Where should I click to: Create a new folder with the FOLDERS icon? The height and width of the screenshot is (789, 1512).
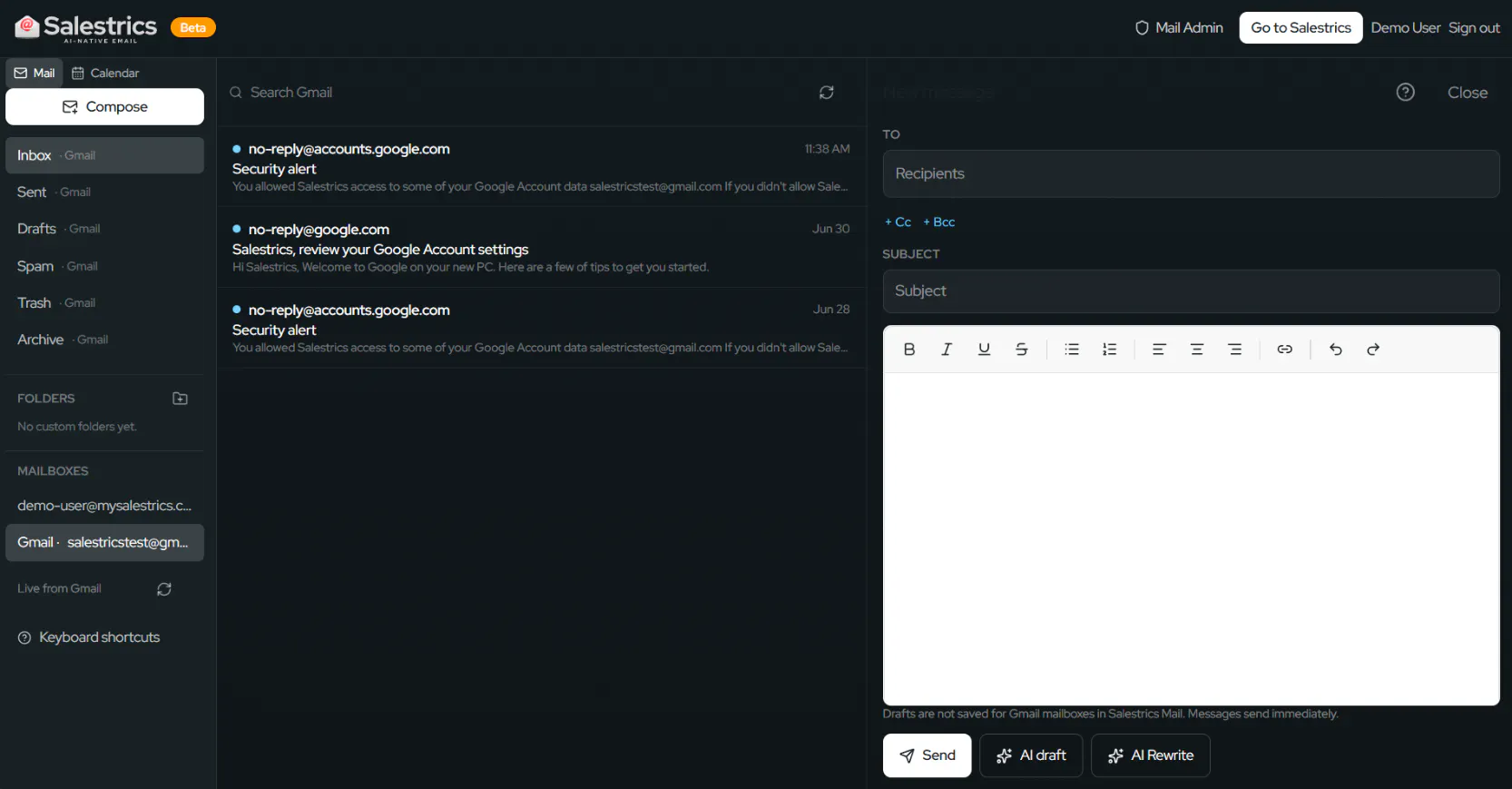(x=180, y=399)
